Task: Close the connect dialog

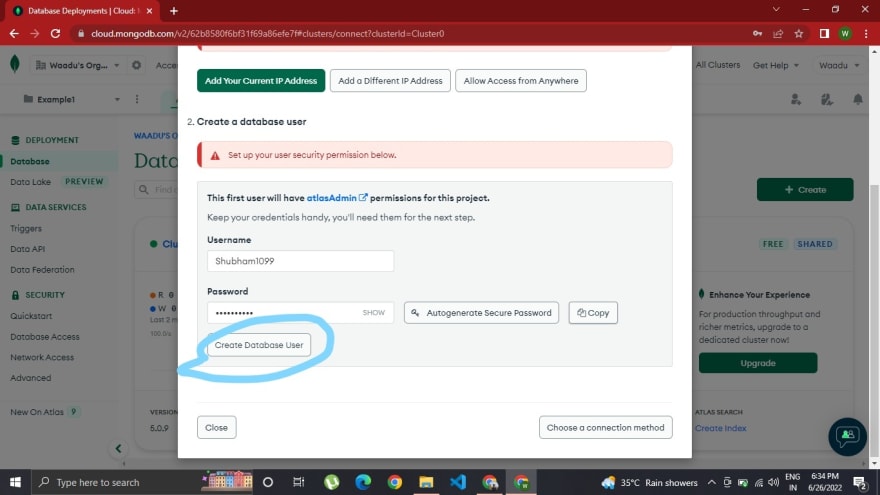Action: point(216,428)
